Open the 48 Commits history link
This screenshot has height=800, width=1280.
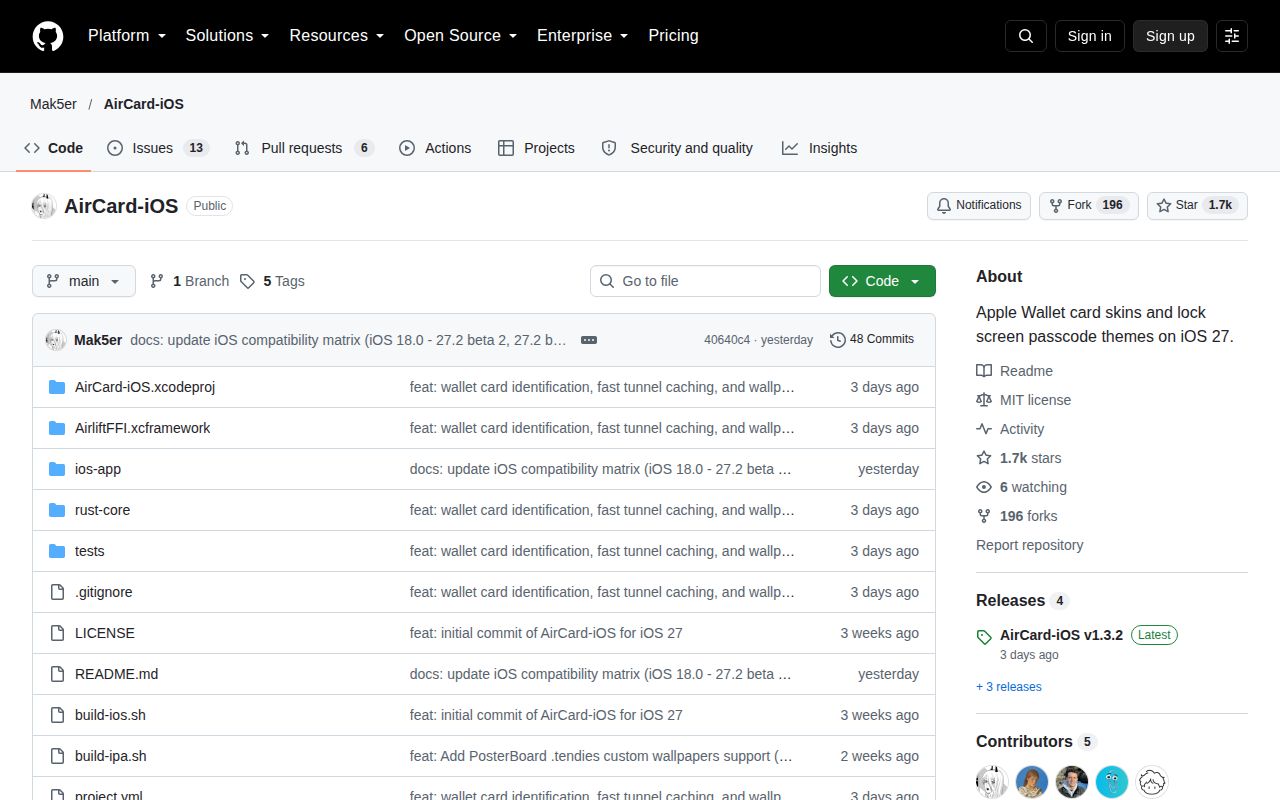(x=872, y=340)
